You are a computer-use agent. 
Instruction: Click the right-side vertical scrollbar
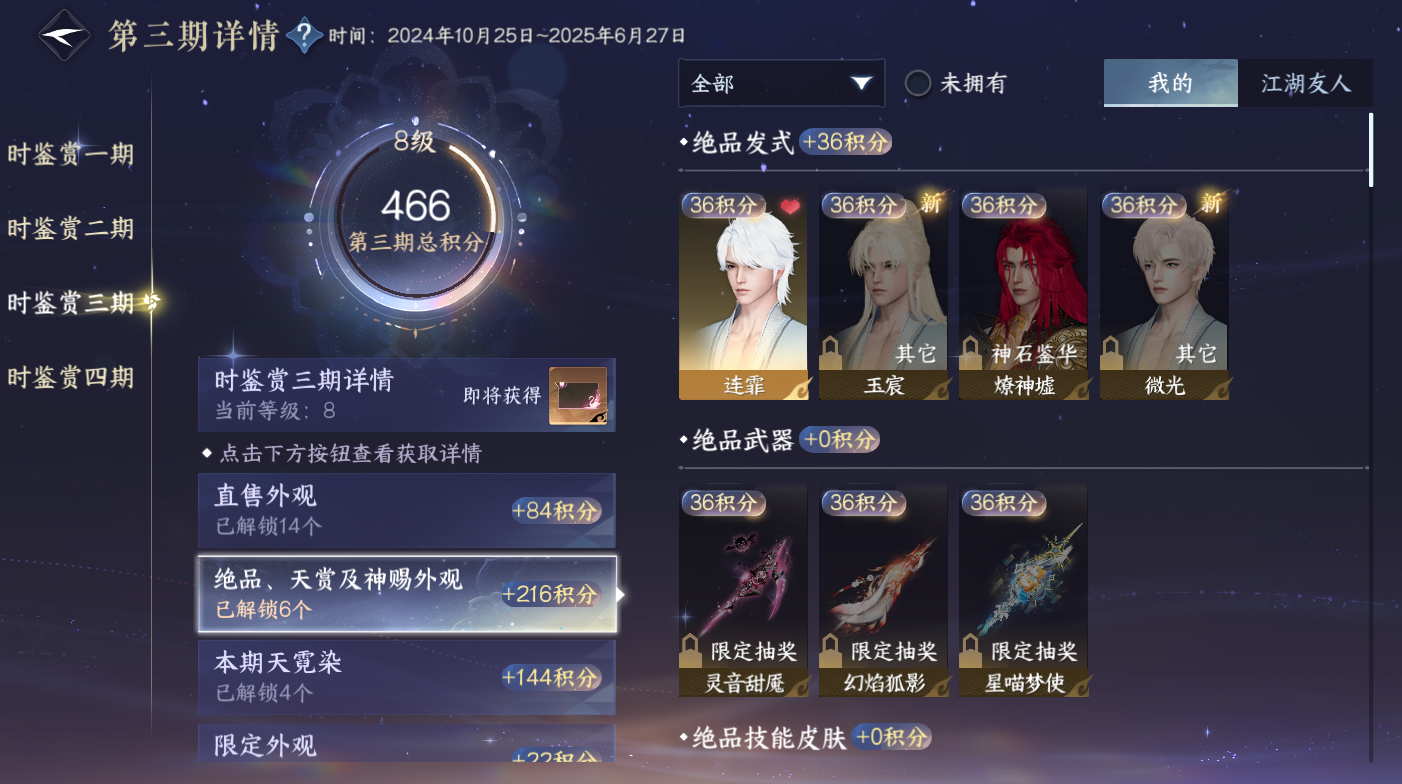(1370, 150)
